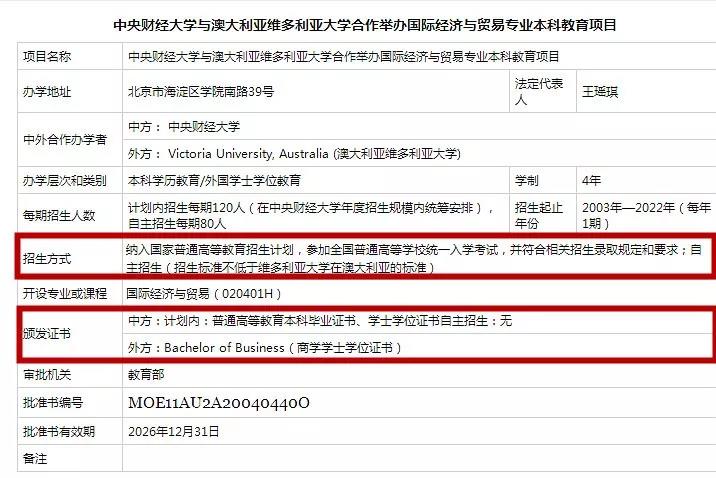This screenshot has height=478, width=716.
Task: Click the project name value in 项目名称 row
Action: [x=343, y=56]
